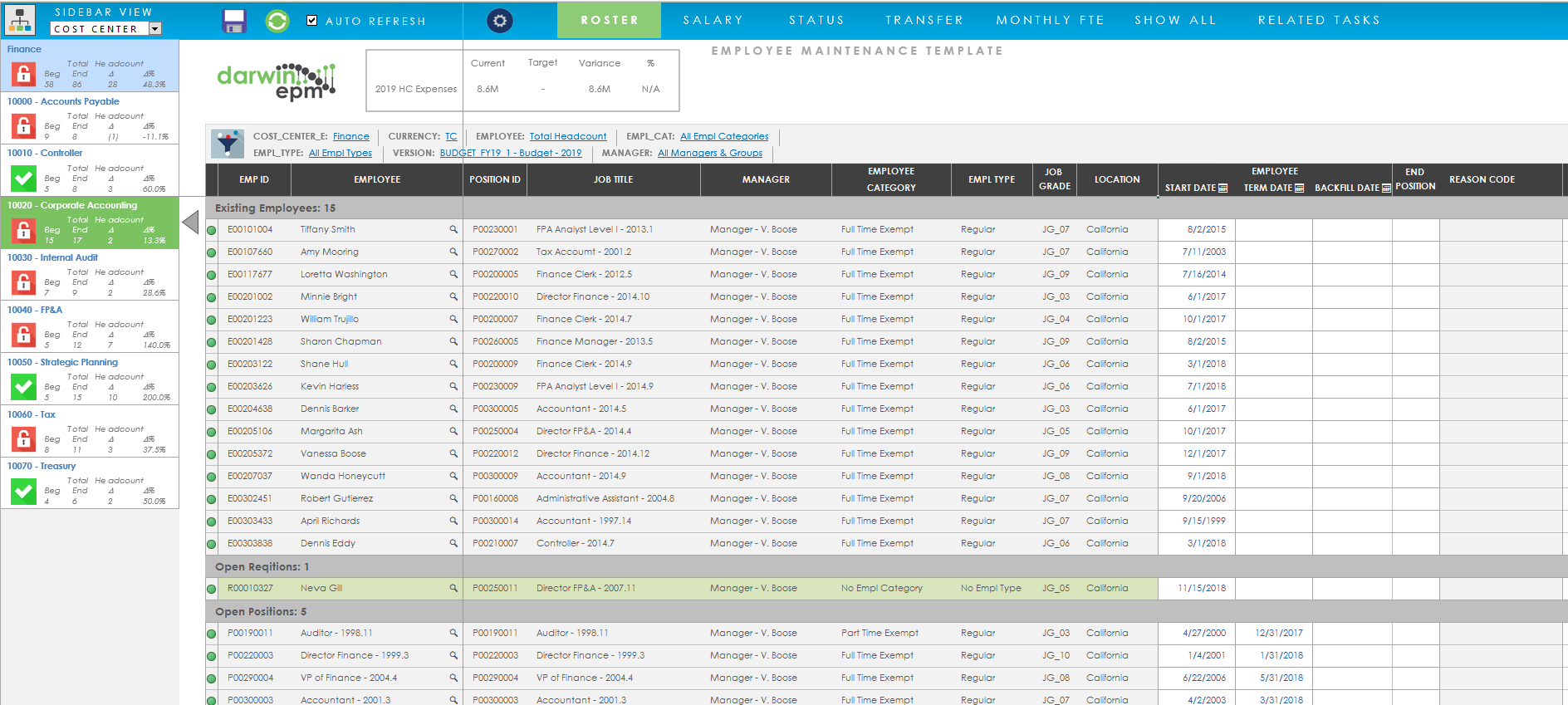Click green checkmark for Strategic Planning

23,387
